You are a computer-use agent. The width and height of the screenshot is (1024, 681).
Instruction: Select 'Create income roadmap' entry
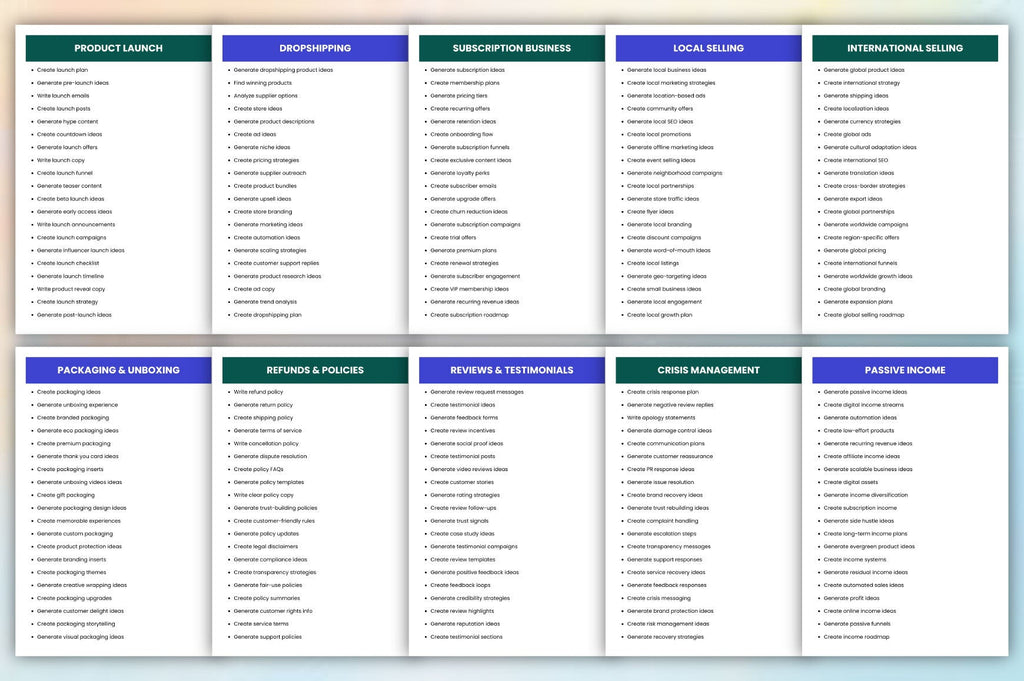856,637
